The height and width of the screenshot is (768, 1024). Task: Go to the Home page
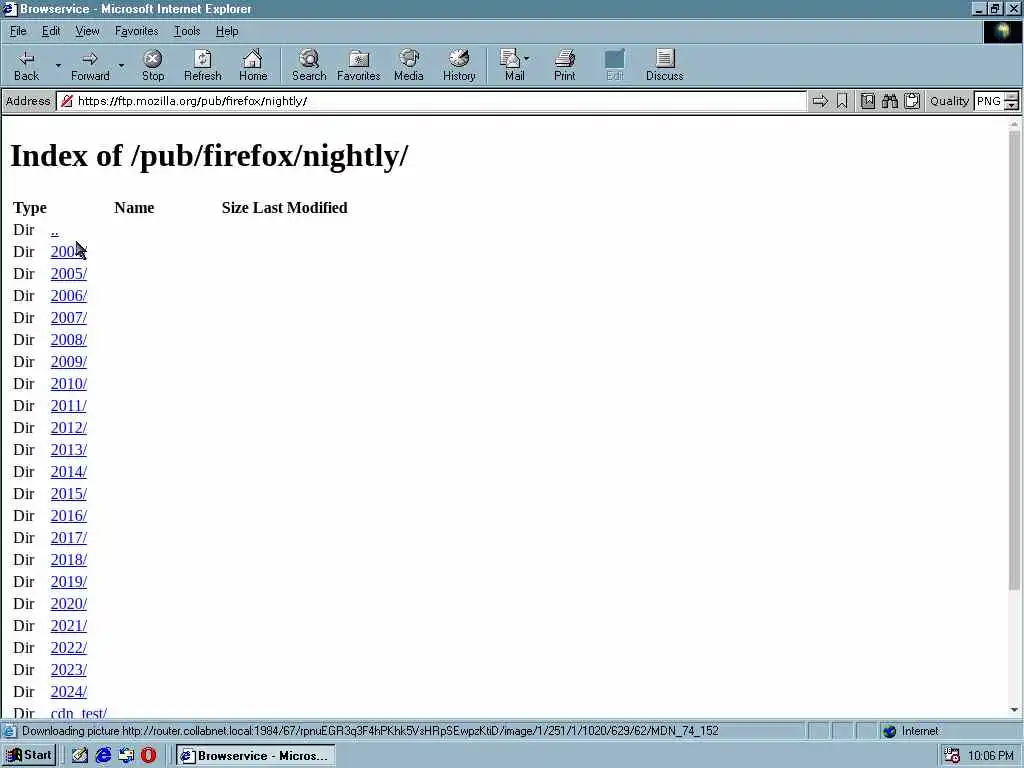pyautogui.click(x=253, y=65)
